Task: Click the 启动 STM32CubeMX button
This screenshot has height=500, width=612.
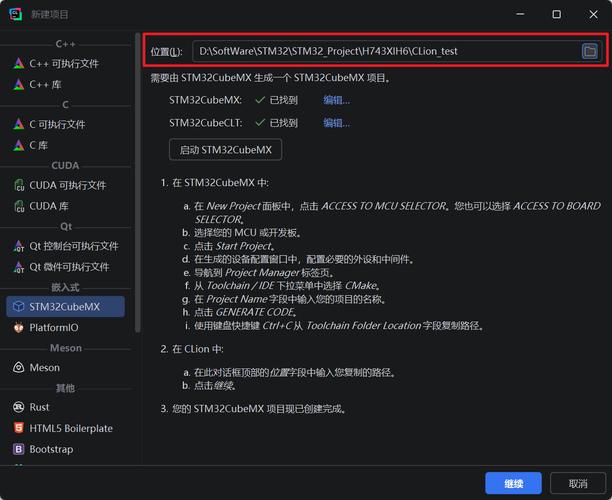Action: pyautogui.click(x=225, y=149)
